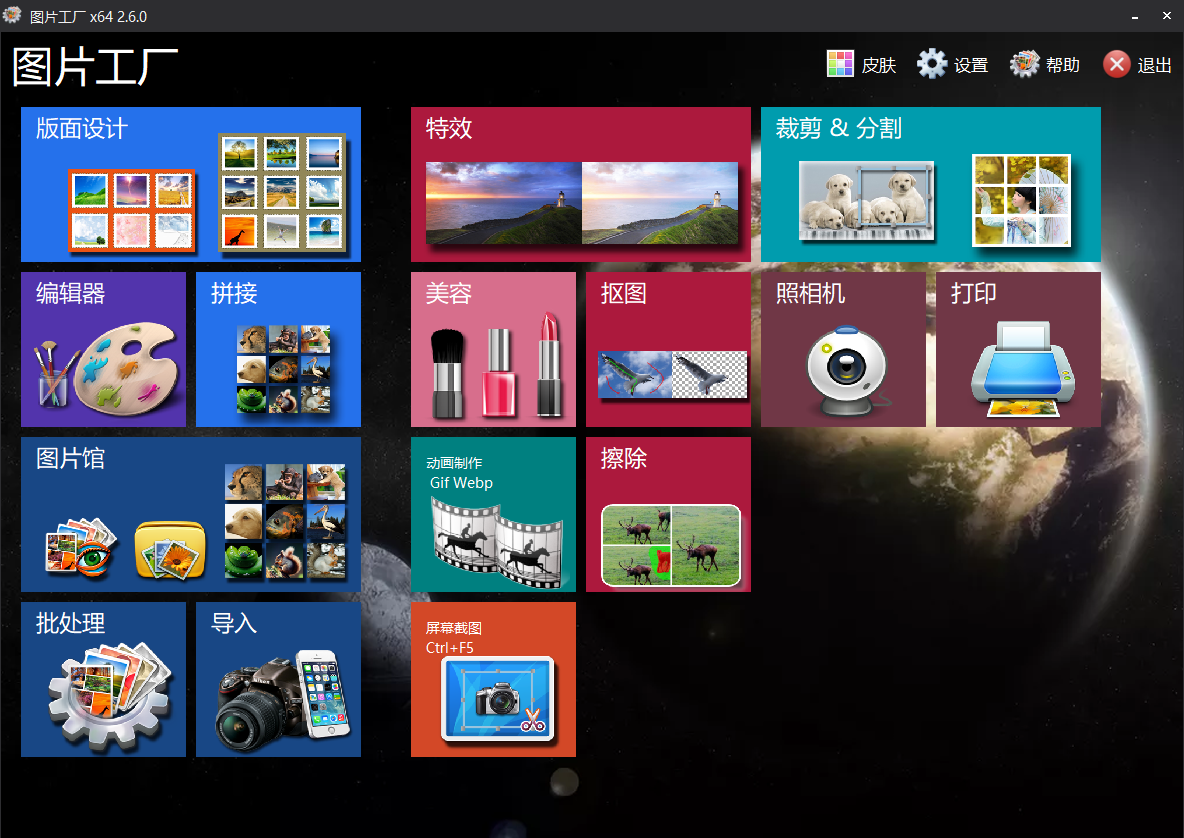
Task: Open the 版面设计 layout design tile
Action: point(190,184)
